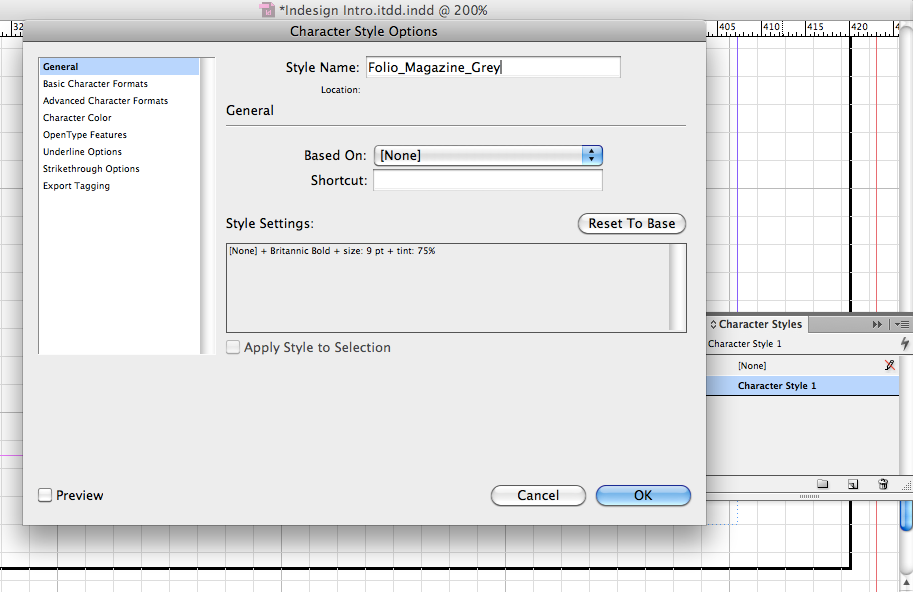The width and height of the screenshot is (913, 592).
Task: Click the Style Settings box scrollbar
Action: pos(677,288)
